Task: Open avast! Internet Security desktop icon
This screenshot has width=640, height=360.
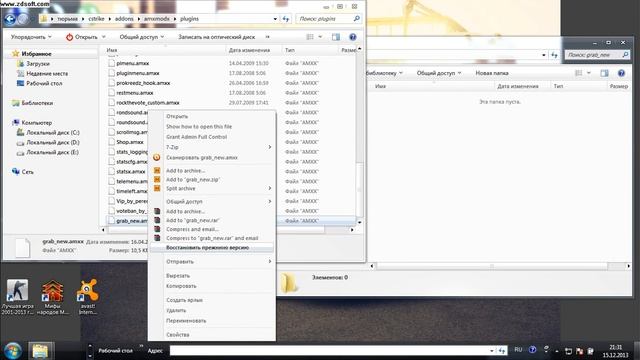Action: (87, 297)
